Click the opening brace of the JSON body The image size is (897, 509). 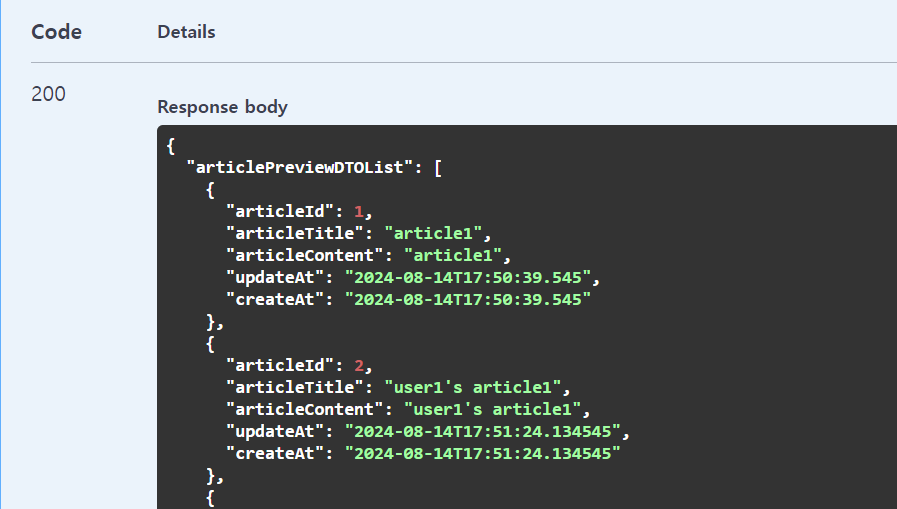click(170, 146)
